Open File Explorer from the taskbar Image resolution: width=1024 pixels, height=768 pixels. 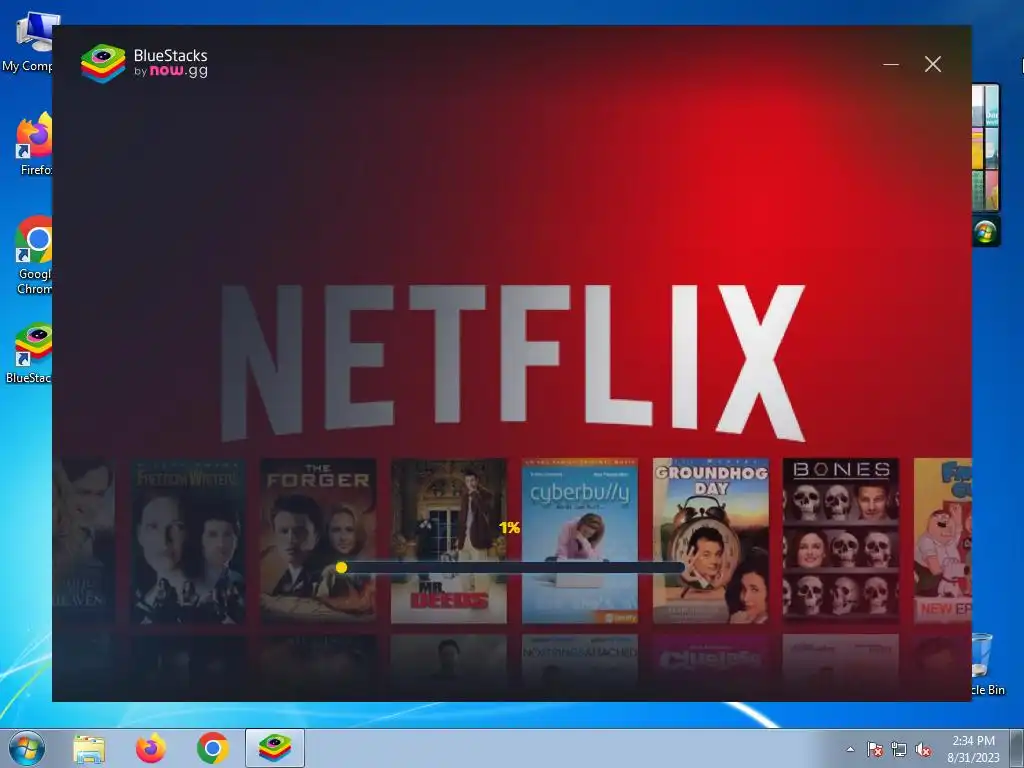[89, 748]
